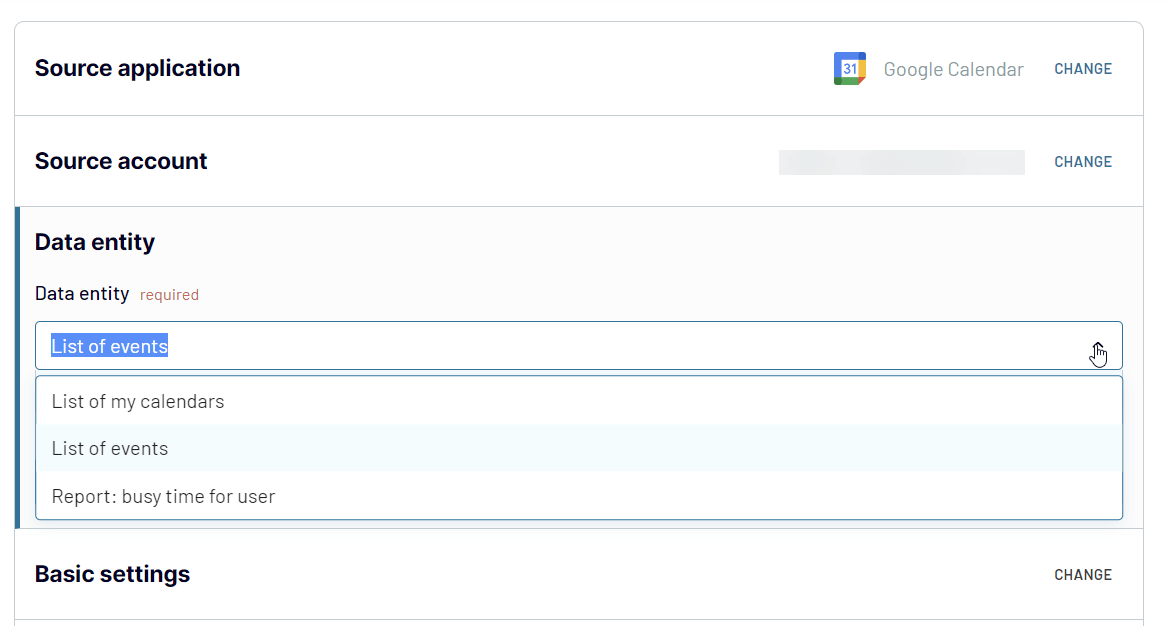The width and height of the screenshot is (1168, 626).
Task: Click the Data entity section heading
Action: tap(95, 242)
